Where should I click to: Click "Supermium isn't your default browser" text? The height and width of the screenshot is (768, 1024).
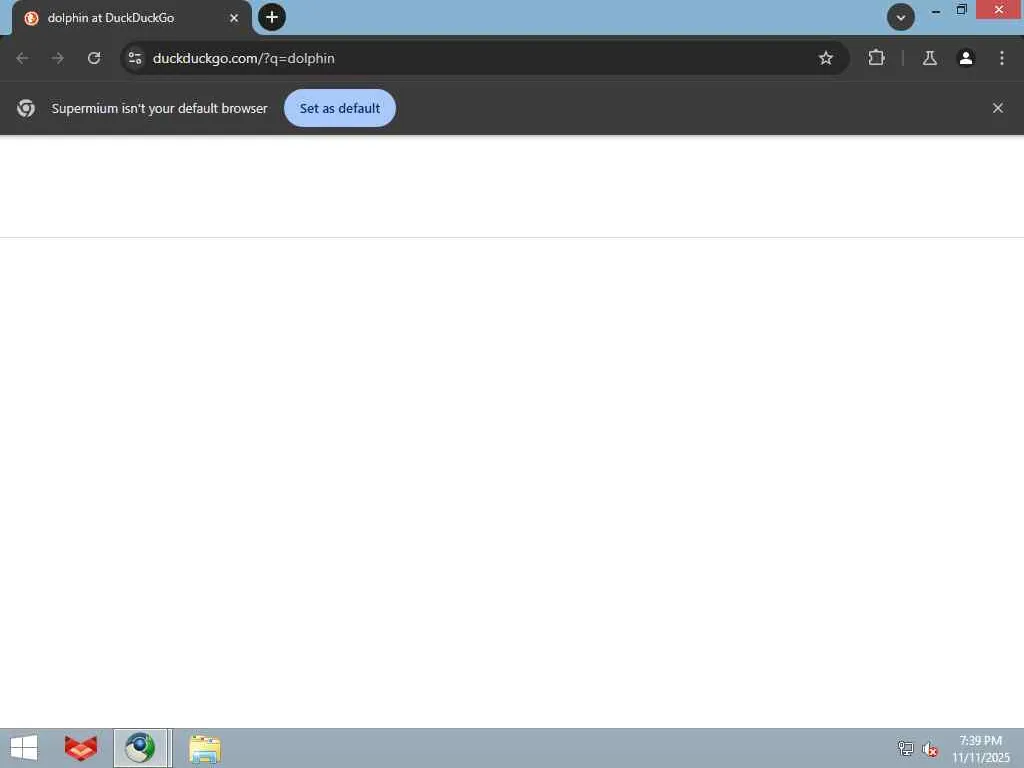click(159, 108)
